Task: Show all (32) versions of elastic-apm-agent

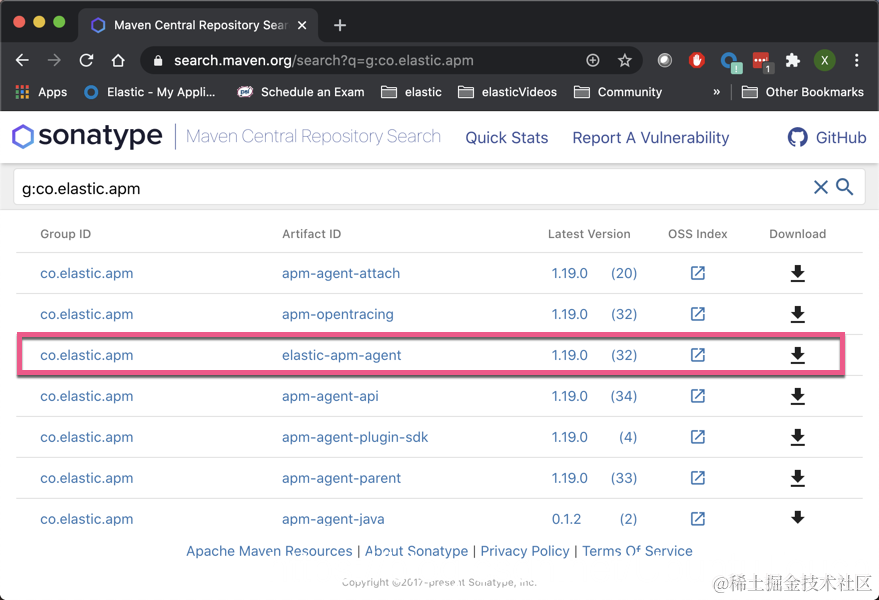Action: 624,355
